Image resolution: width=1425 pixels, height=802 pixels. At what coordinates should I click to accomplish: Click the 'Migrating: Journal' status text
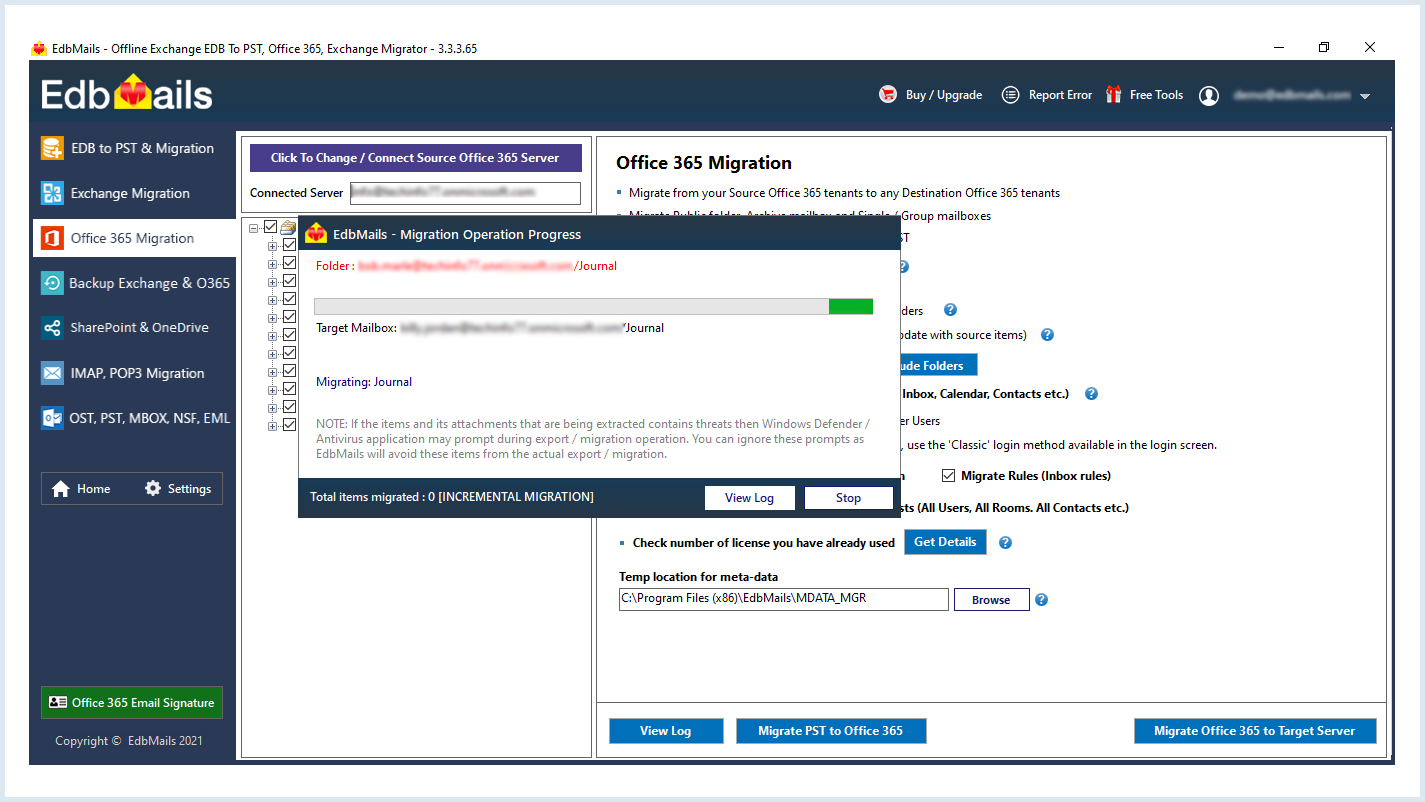click(364, 382)
